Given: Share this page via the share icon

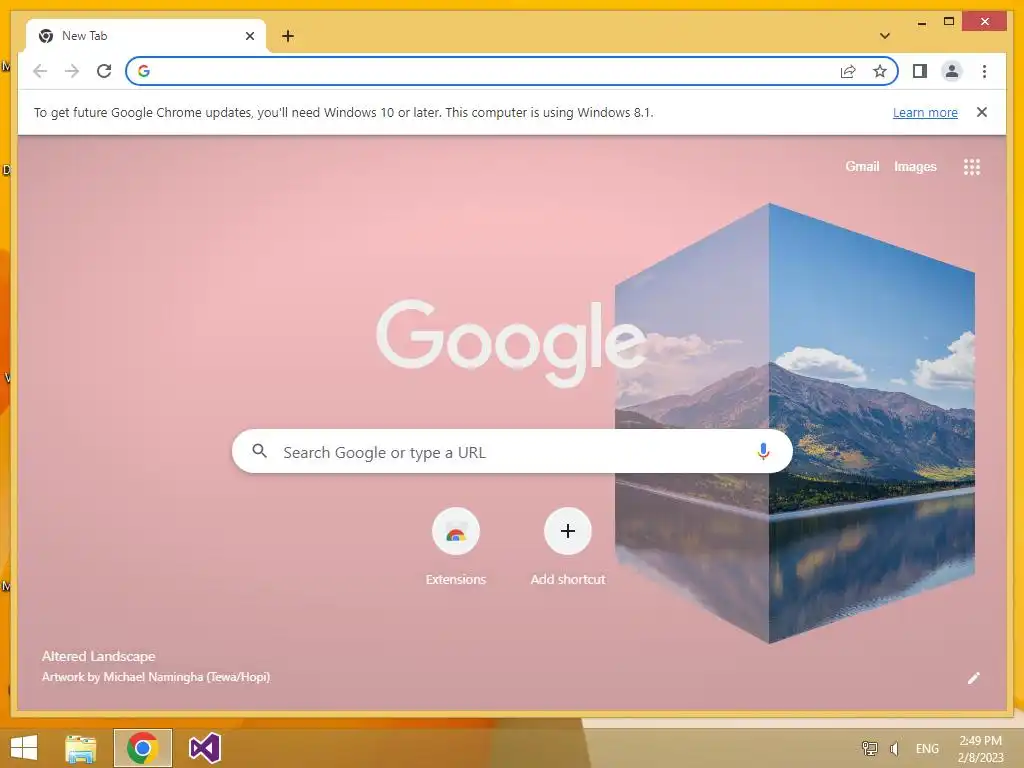Looking at the screenshot, I should click(x=848, y=71).
